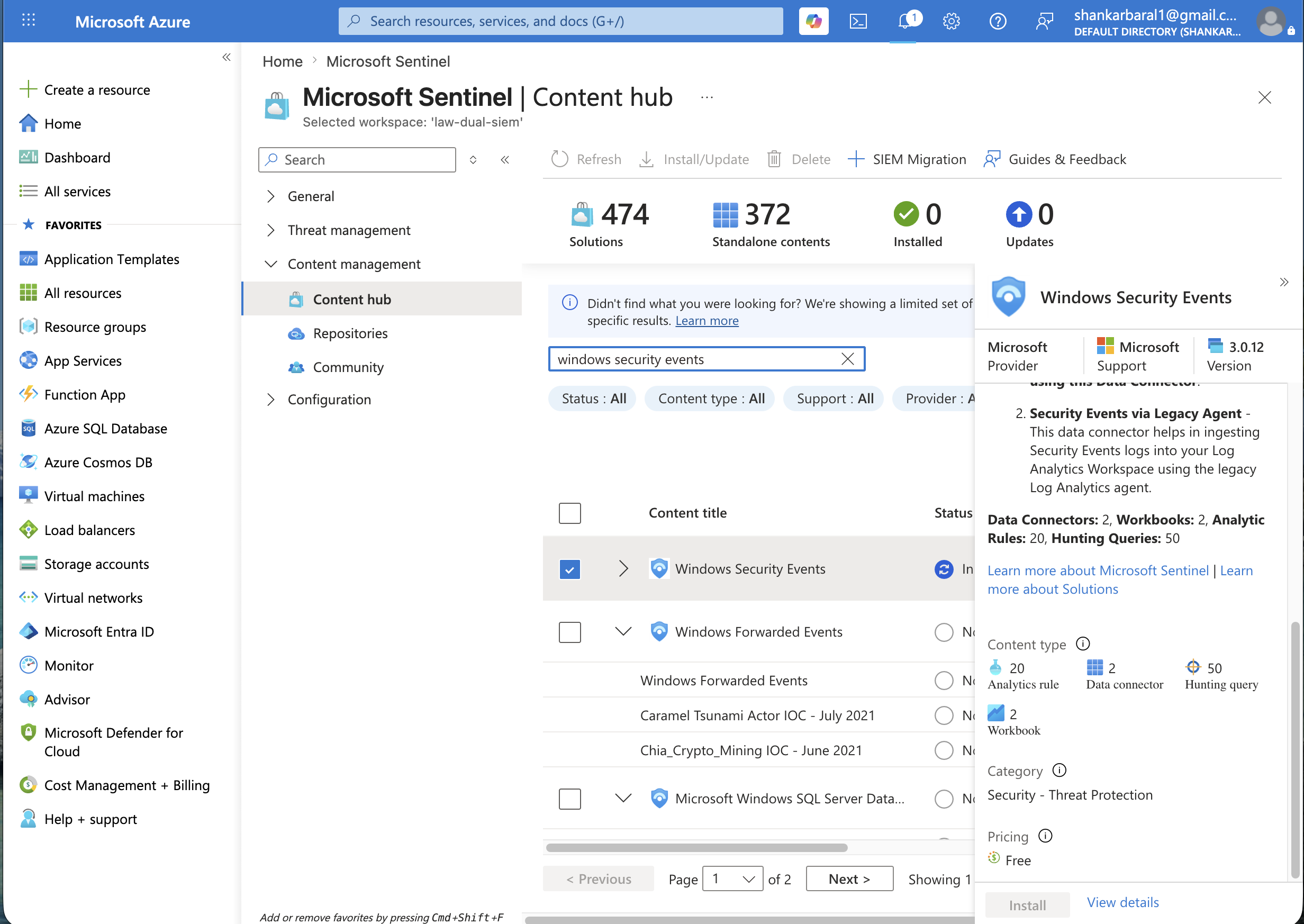1304x924 pixels.
Task: Click the Install button in details pane
Action: (1027, 904)
